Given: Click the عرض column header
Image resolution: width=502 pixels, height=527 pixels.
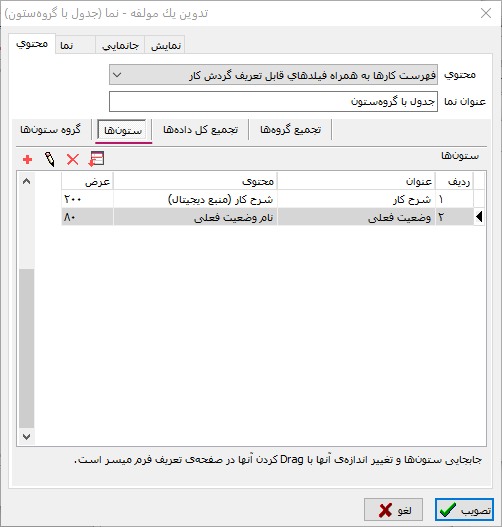Looking at the screenshot, I should point(87,181).
